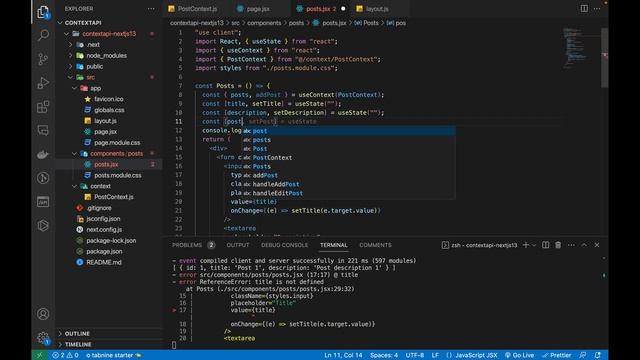Screen dimensions: 640x360
Task: Add a new terminal with the plus icon
Action: click(526, 245)
